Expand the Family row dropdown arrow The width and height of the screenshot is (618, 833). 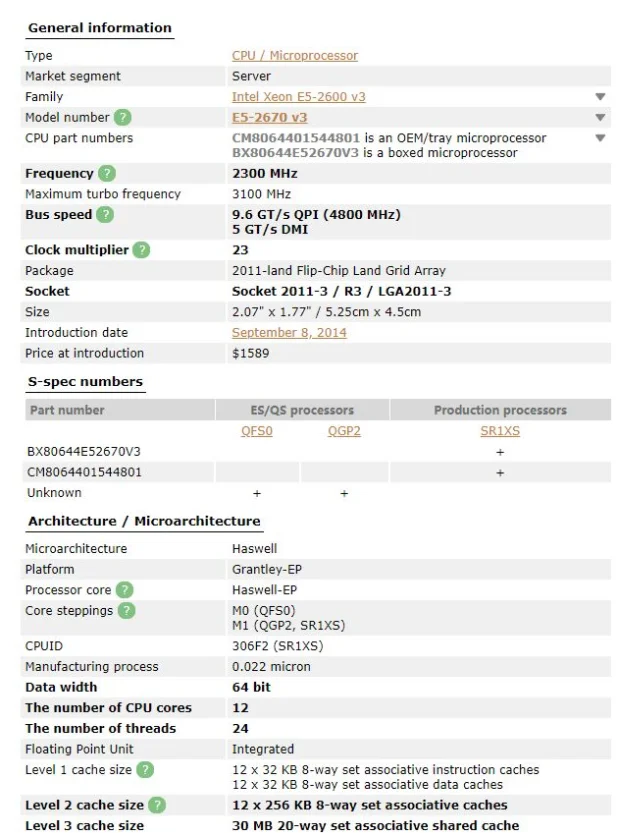coord(600,97)
